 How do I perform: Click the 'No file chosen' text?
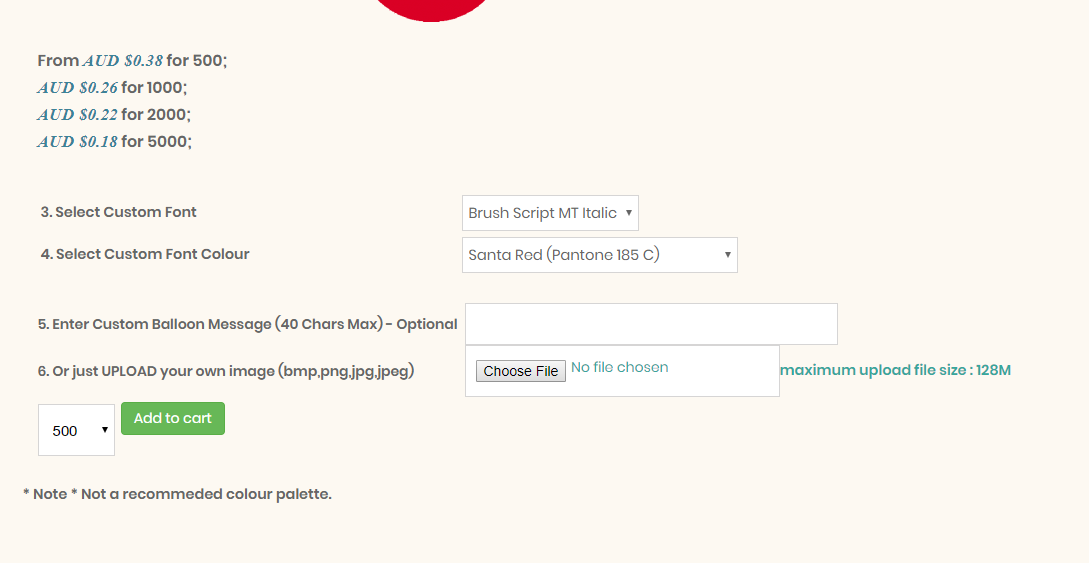[620, 367]
